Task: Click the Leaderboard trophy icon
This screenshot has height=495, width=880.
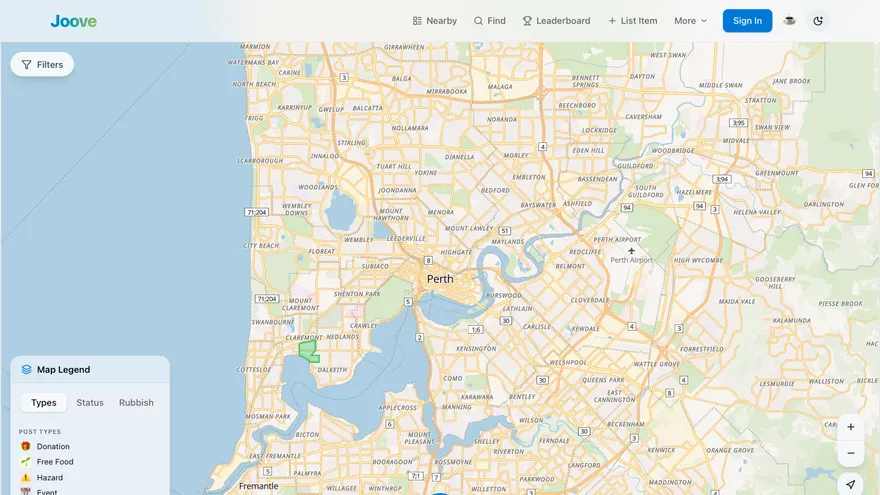Action: [527, 21]
